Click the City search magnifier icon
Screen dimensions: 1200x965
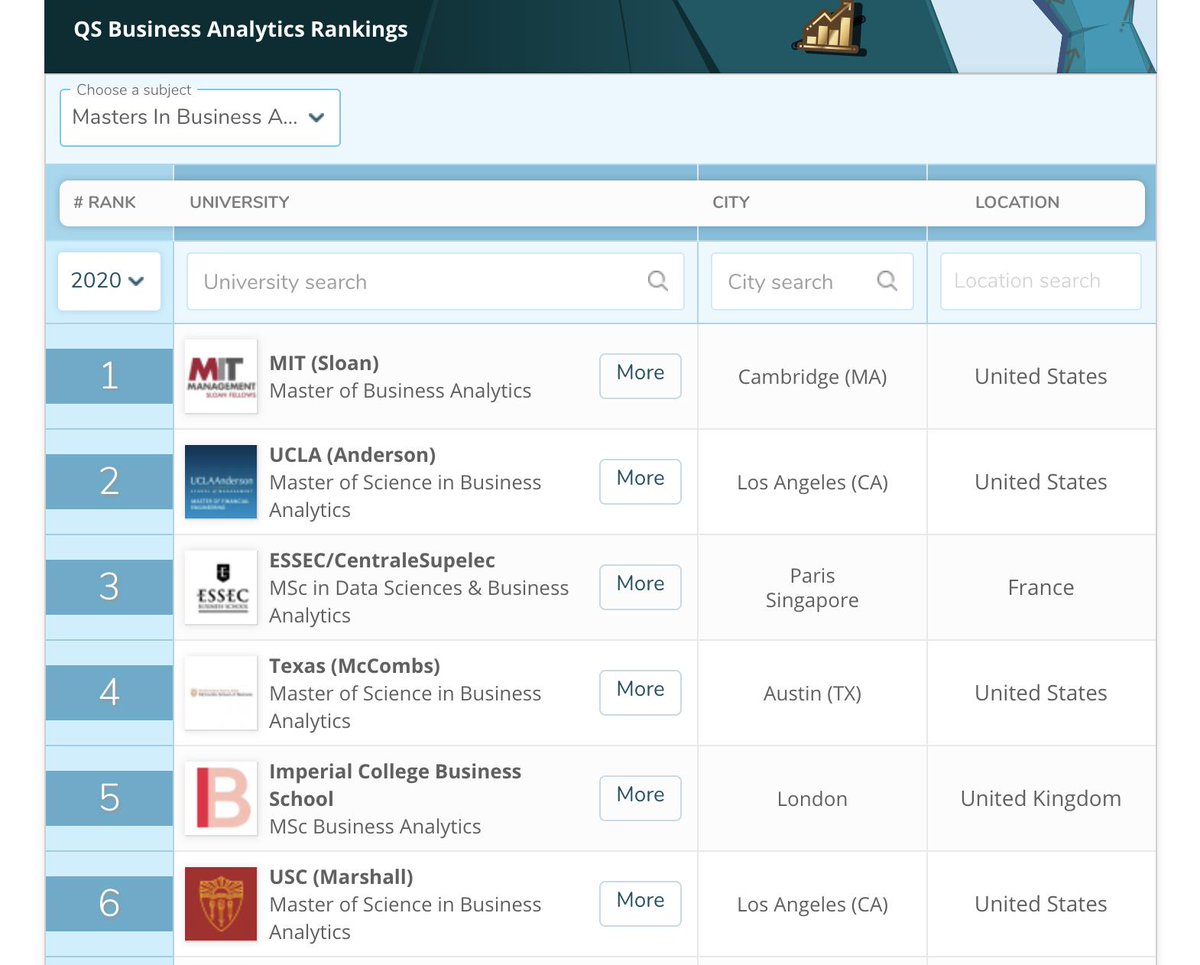coord(886,281)
